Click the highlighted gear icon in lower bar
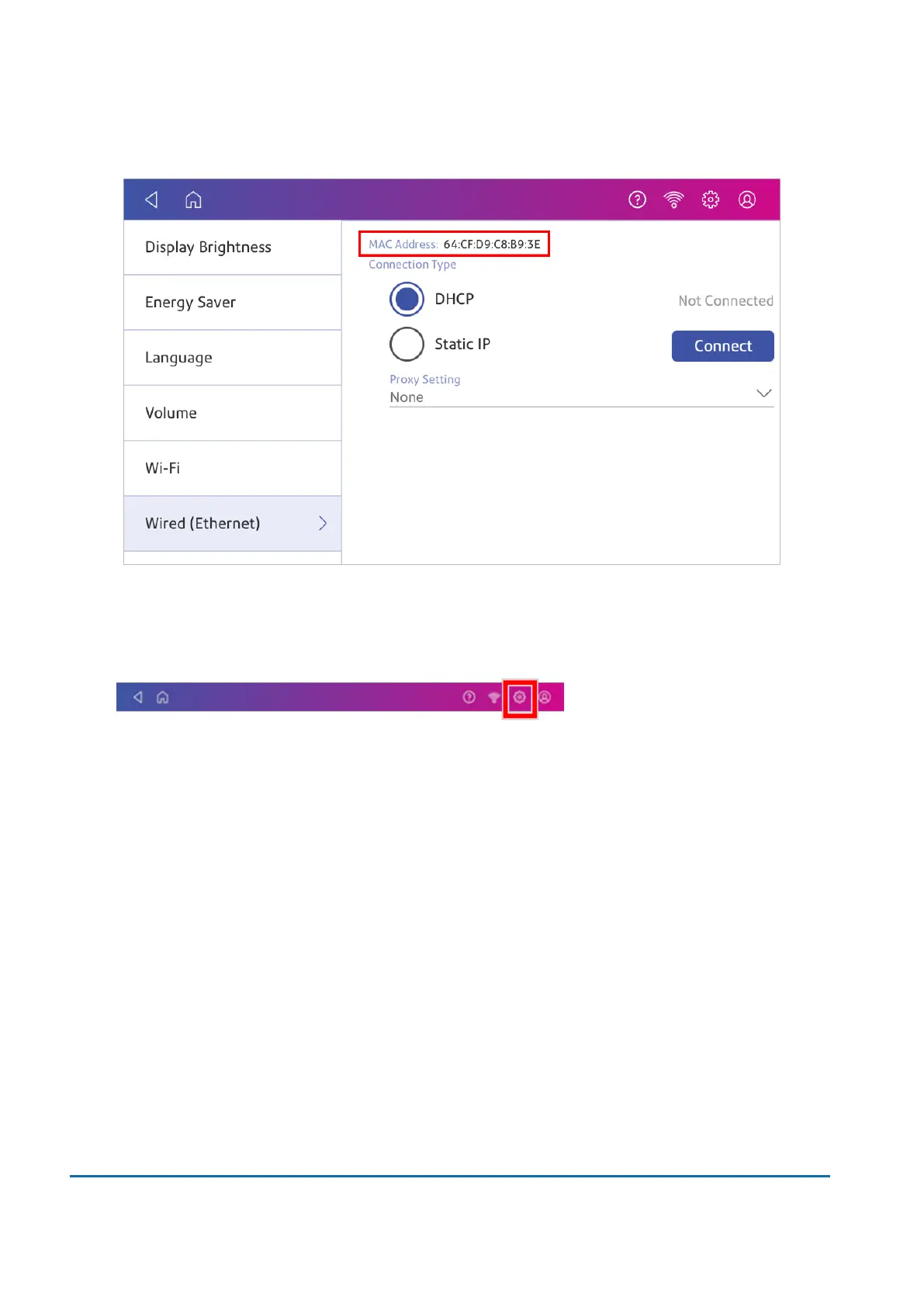 click(x=520, y=698)
